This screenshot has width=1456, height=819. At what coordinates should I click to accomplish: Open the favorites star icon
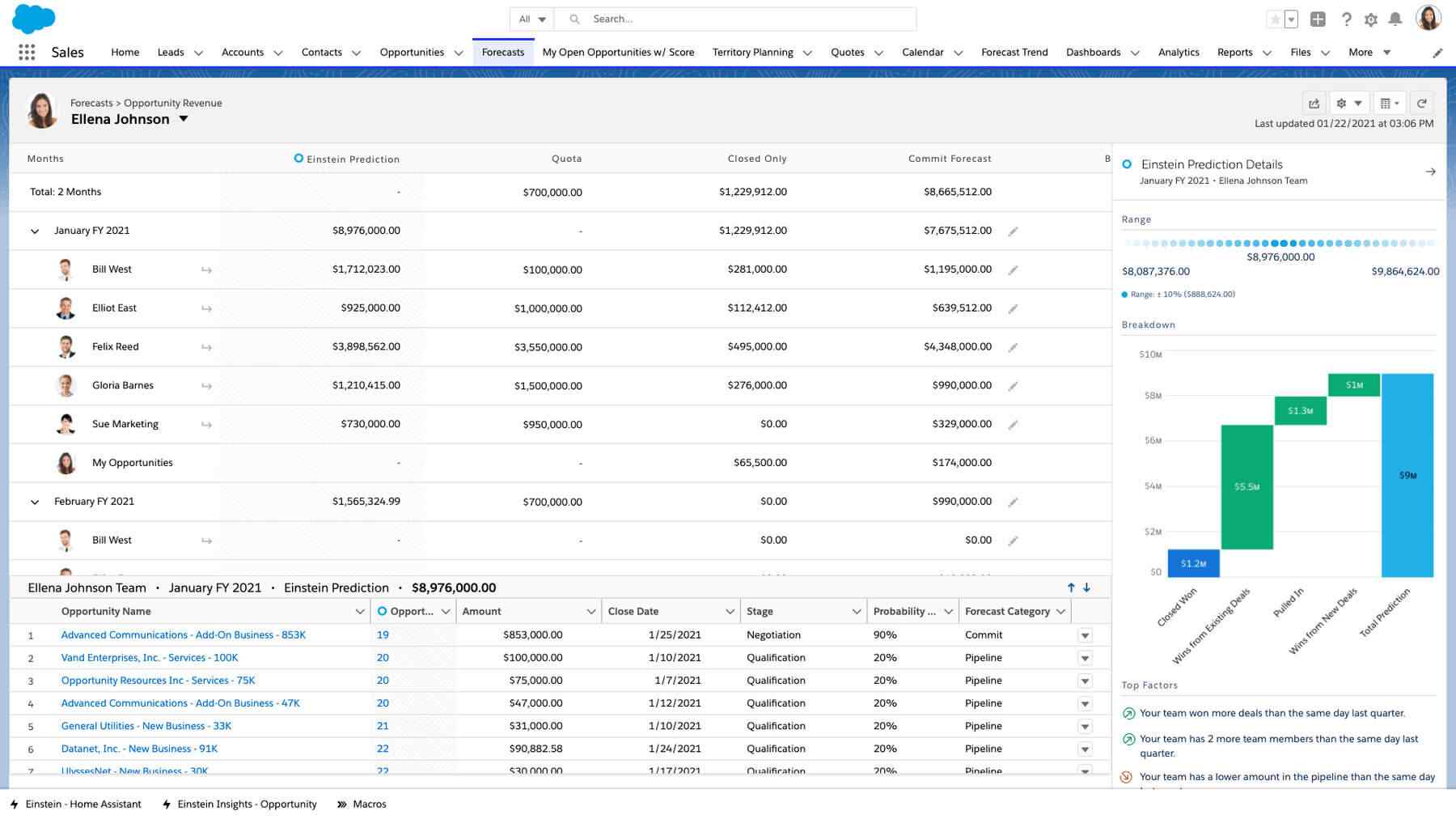pyautogui.click(x=1275, y=19)
